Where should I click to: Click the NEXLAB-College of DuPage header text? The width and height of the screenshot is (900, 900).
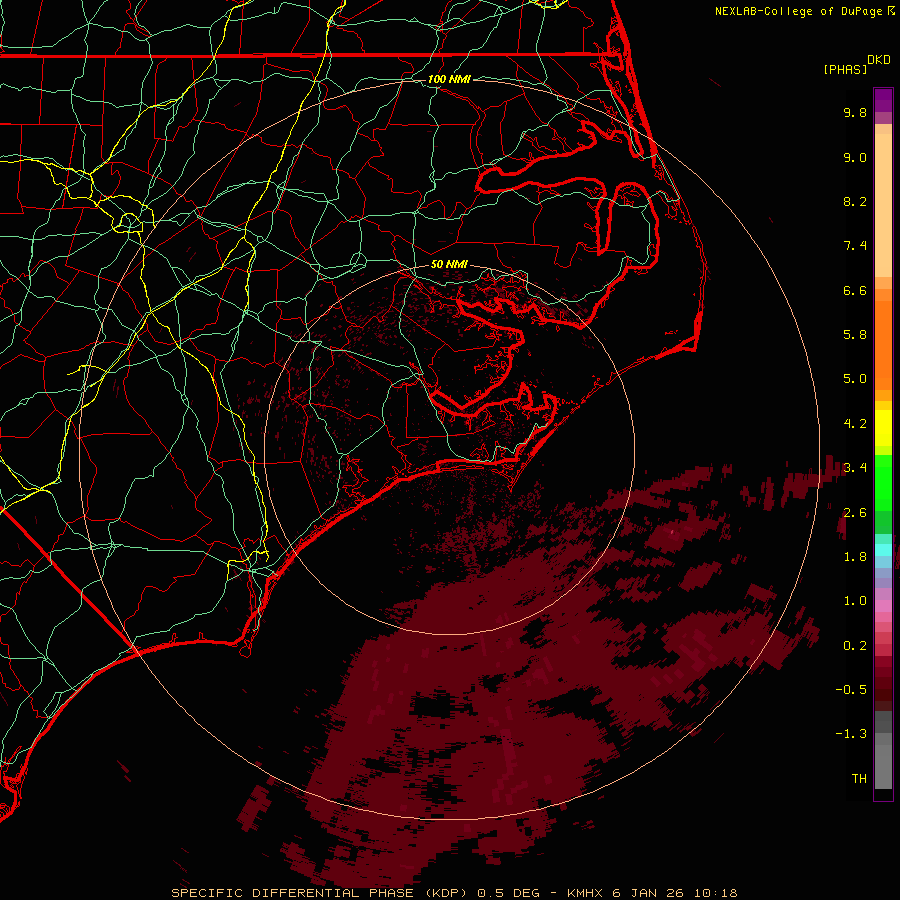[798, 11]
